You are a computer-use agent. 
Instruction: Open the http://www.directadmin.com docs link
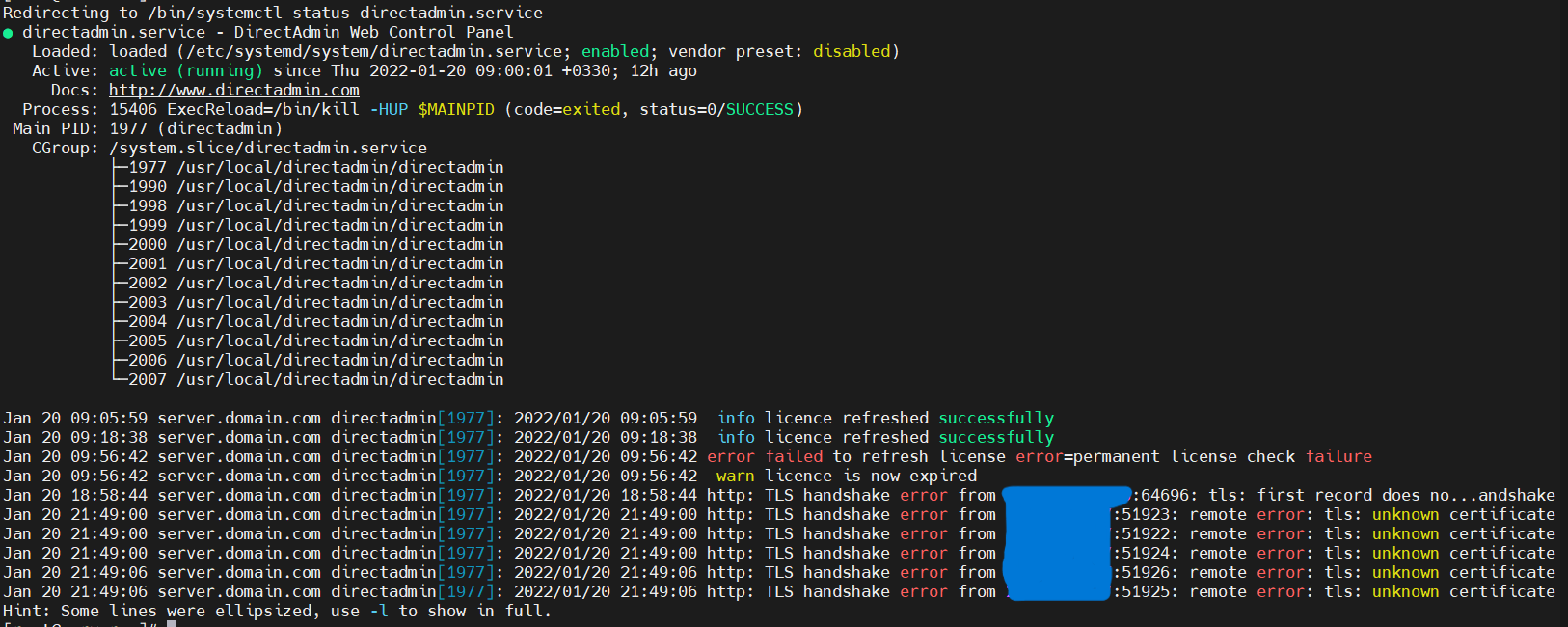pos(234,90)
